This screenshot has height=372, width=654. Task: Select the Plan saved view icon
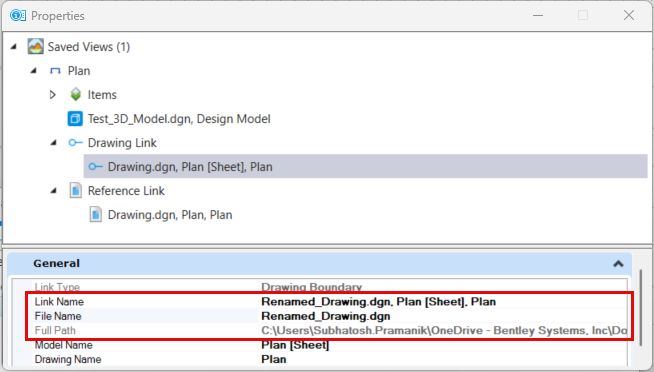55,71
